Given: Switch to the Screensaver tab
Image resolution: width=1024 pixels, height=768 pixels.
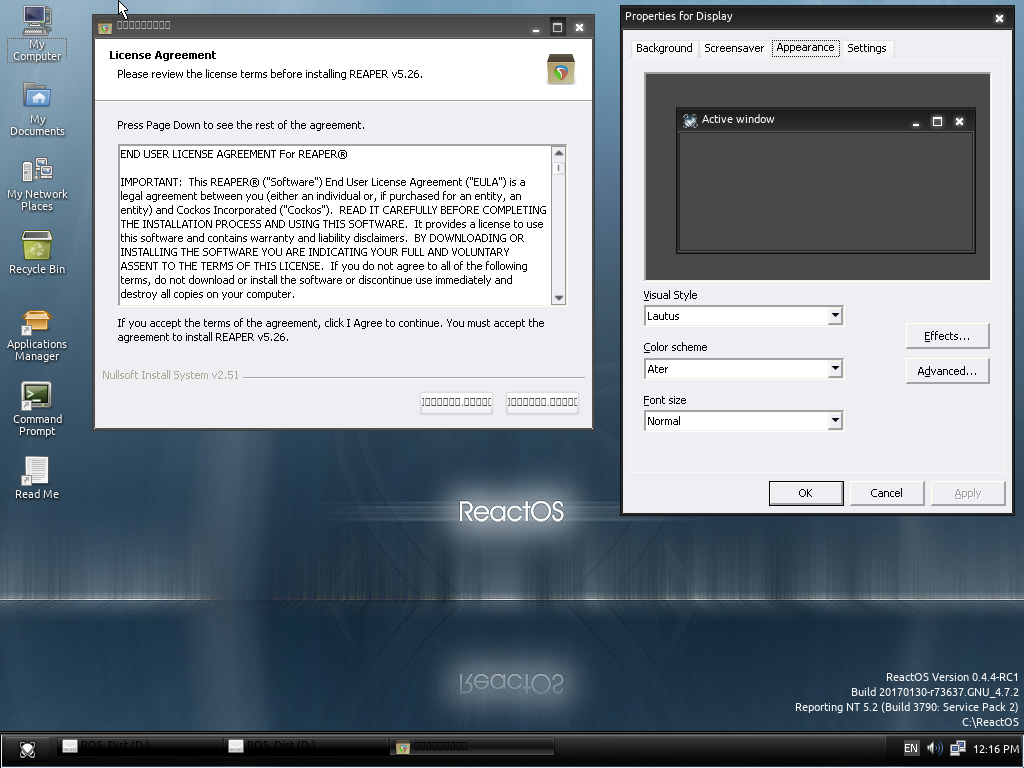Looking at the screenshot, I should [734, 48].
